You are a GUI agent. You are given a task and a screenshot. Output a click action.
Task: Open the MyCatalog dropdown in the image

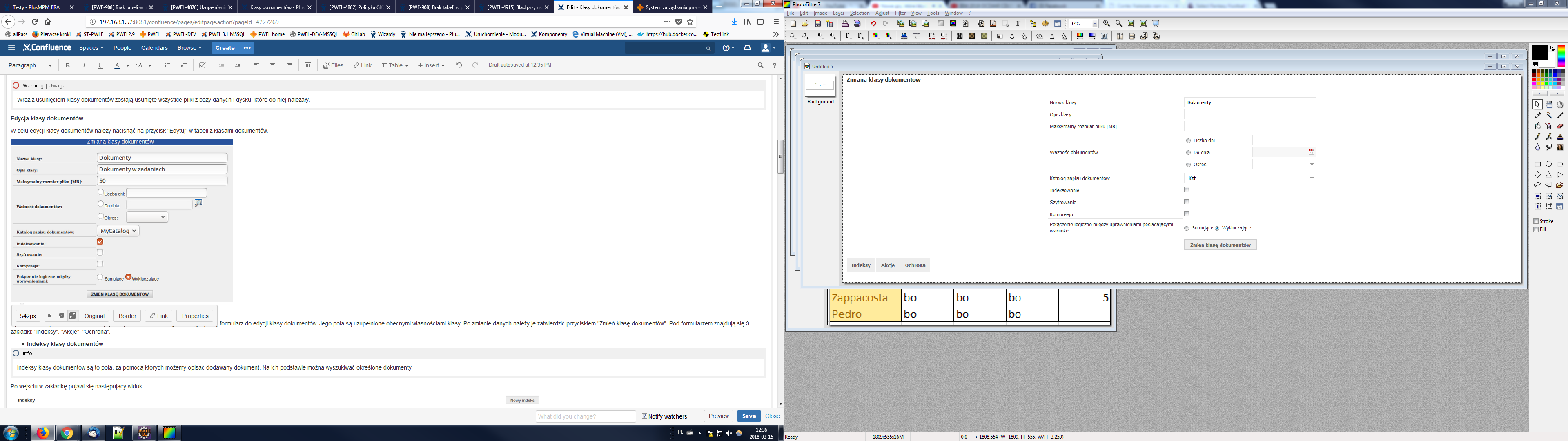coord(118,231)
